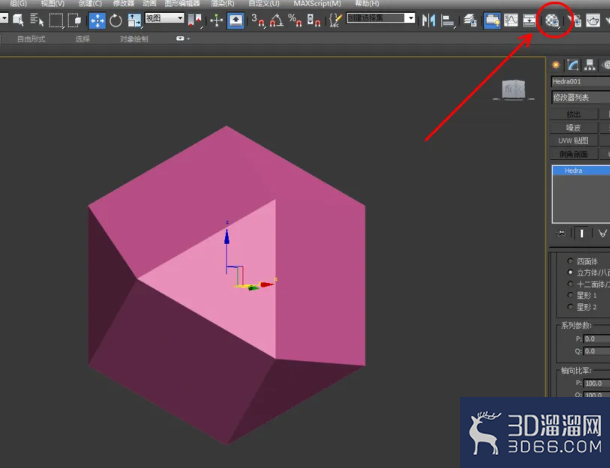Open the Hierarchy panel tab
This screenshot has width=610, height=468.
tap(589, 65)
